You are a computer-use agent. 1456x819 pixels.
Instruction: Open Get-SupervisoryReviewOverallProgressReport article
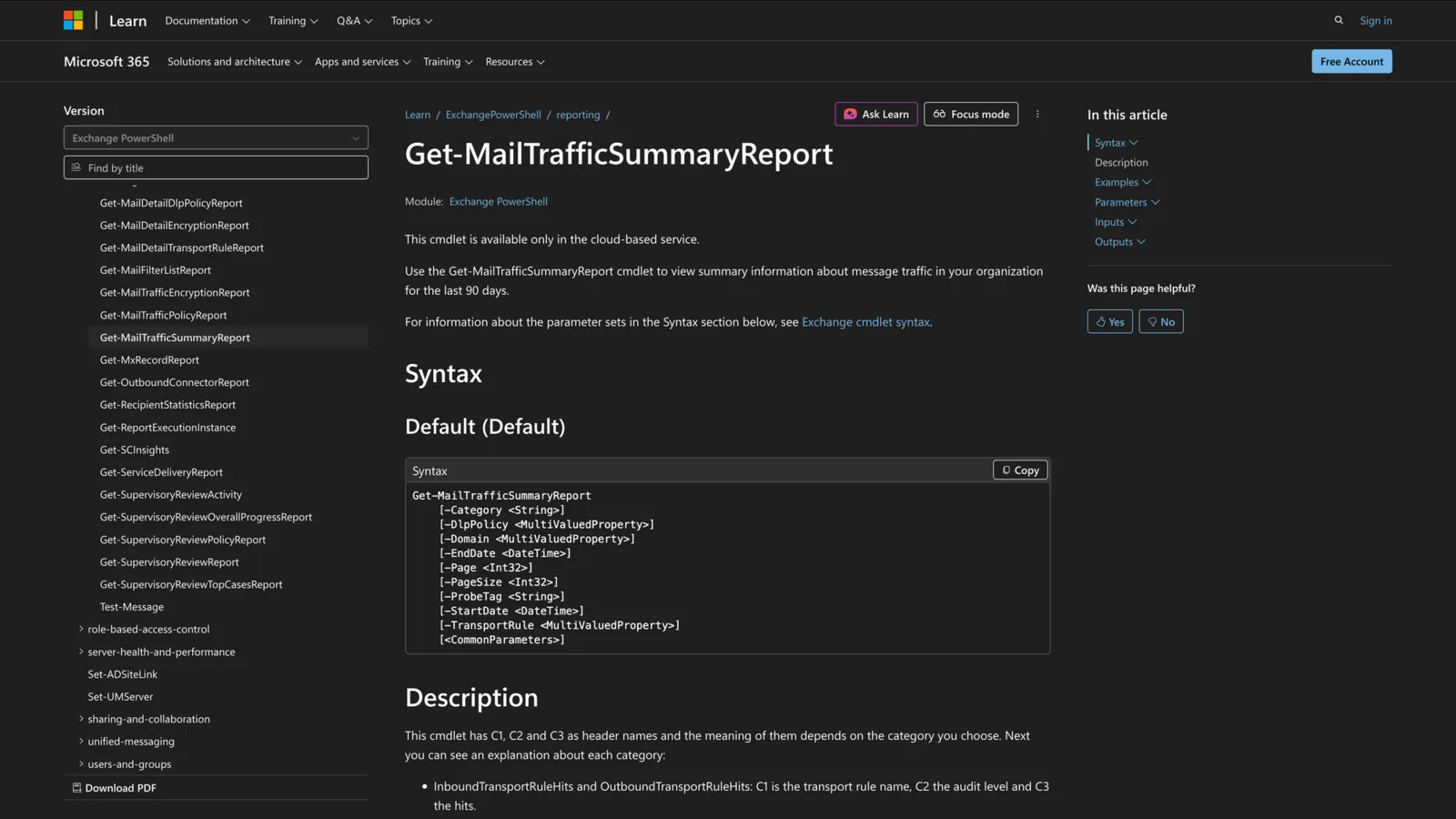click(x=206, y=517)
